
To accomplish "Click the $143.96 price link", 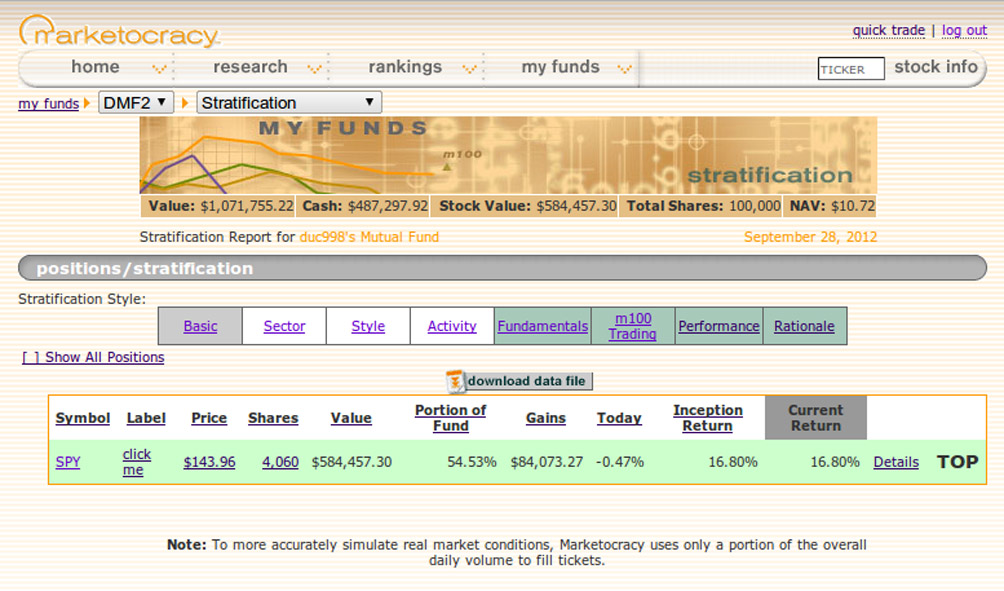I will 209,462.
